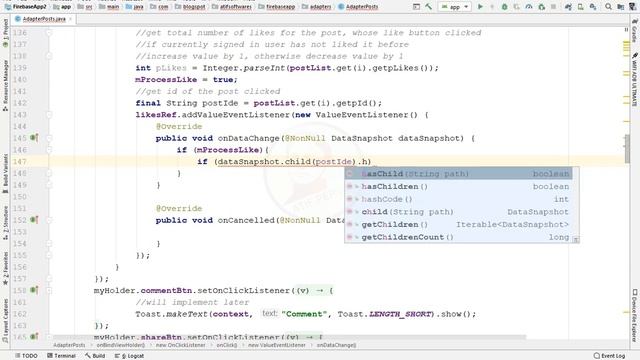Toggle the Logcat tool window
The image size is (640, 360).
(129, 356)
